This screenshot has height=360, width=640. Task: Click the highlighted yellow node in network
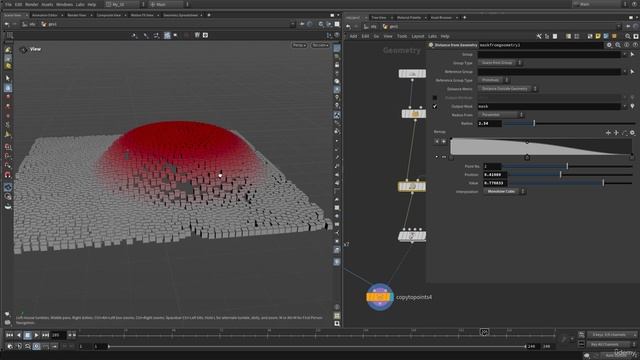(x=412, y=187)
